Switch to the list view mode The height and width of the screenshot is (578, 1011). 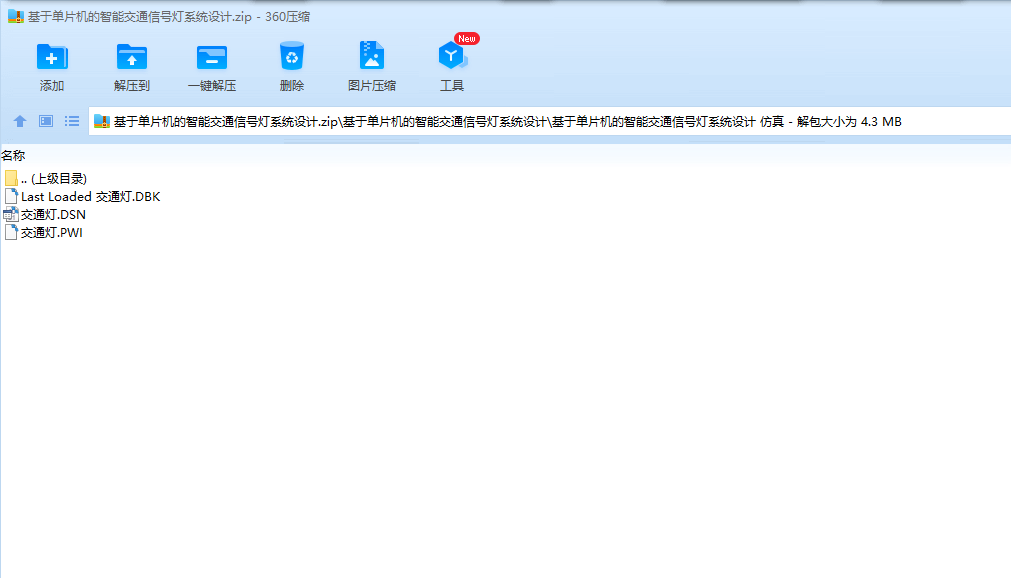point(72,121)
